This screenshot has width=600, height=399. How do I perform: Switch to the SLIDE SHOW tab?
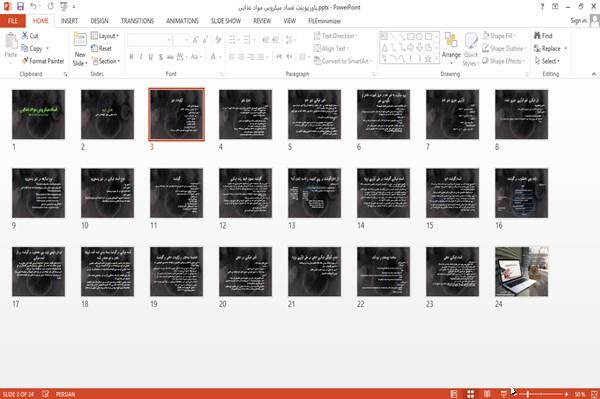226,21
